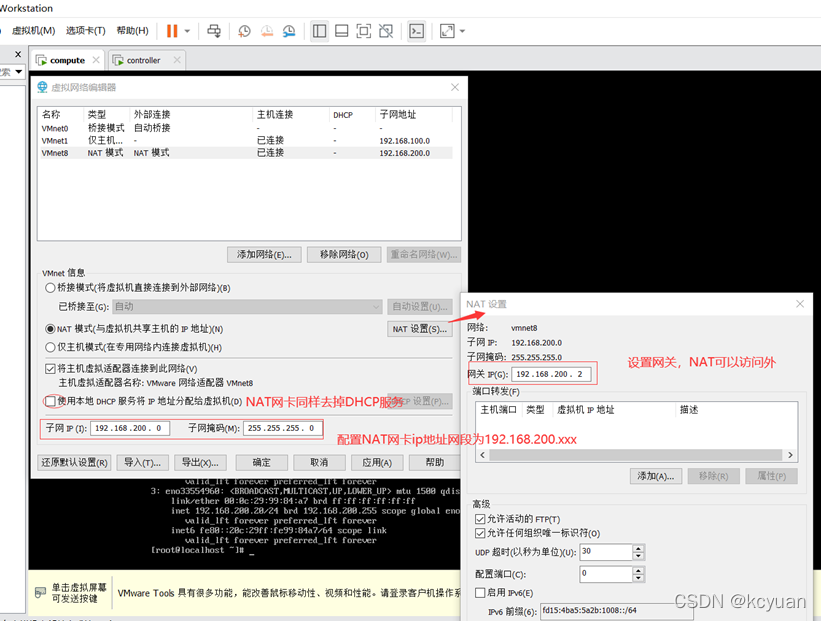Click the UDP 超时 value field
The height and width of the screenshot is (621, 821).
click(606, 552)
